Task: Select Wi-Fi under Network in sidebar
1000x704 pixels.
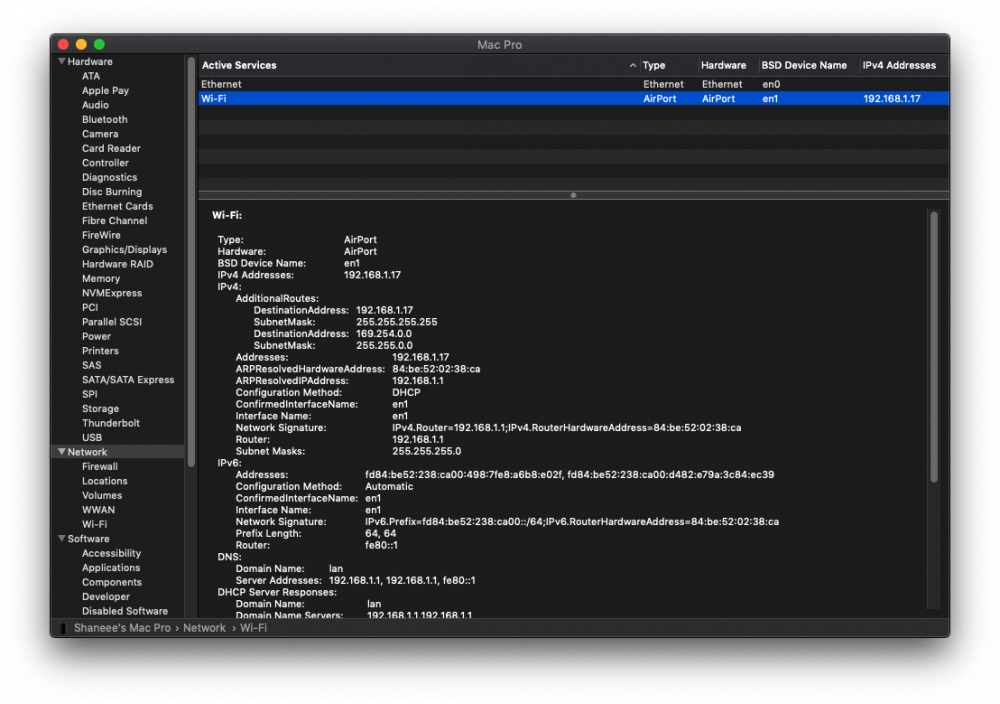Action: 94,524
